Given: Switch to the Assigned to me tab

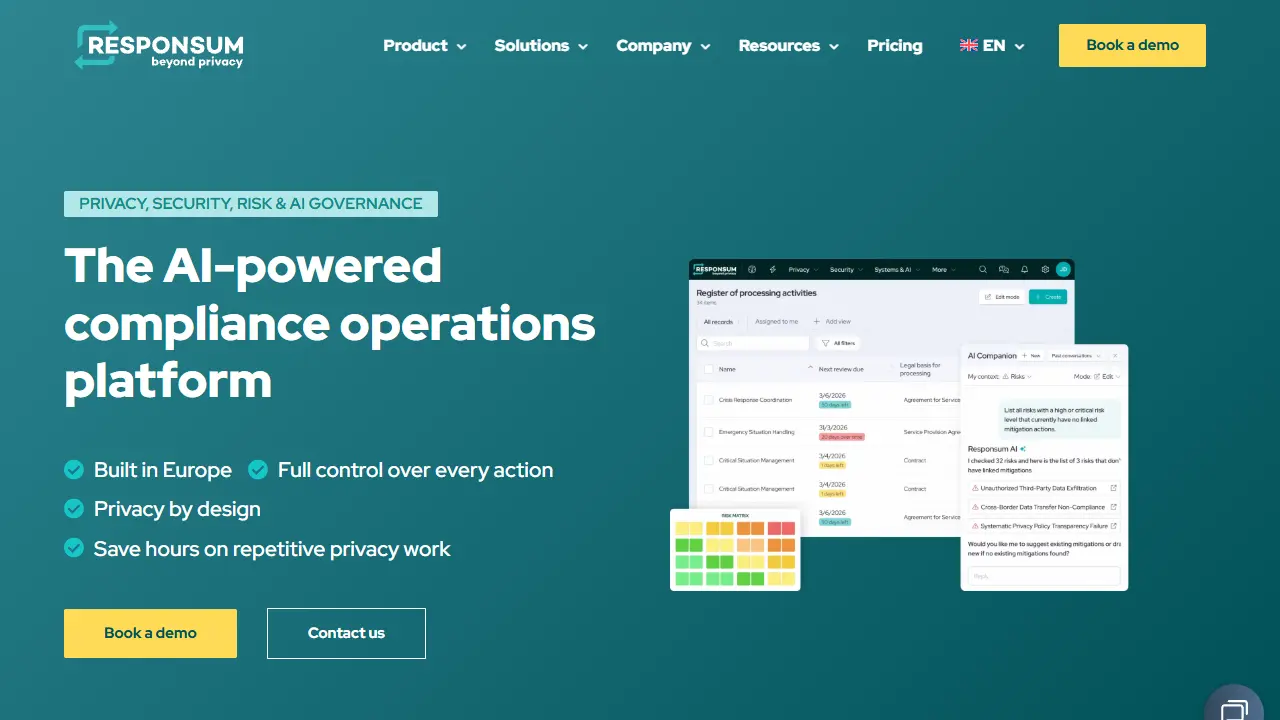Looking at the screenshot, I should 777,322.
